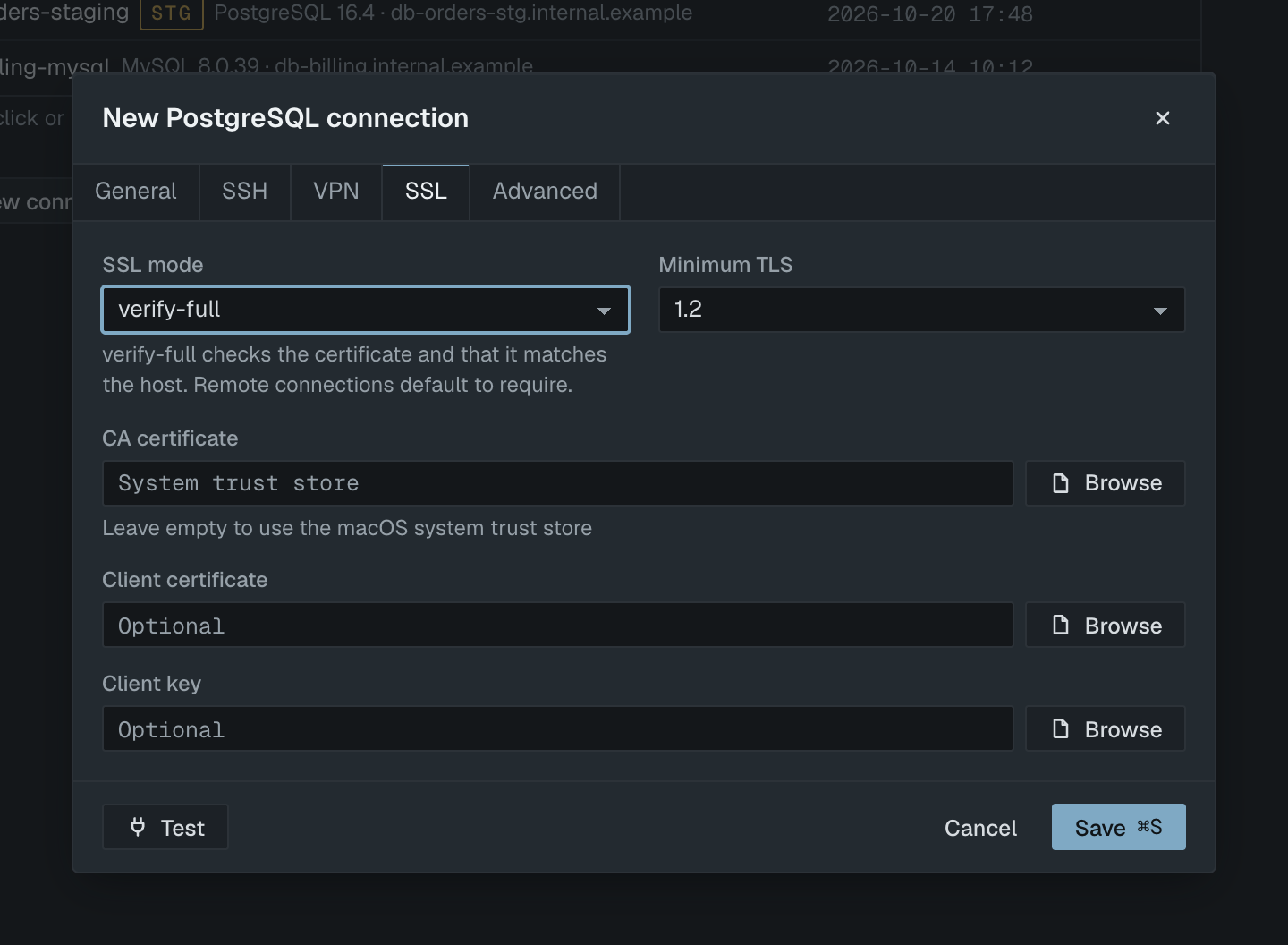
Task: Browse for a CA certificate file
Action: coord(1106,483)
